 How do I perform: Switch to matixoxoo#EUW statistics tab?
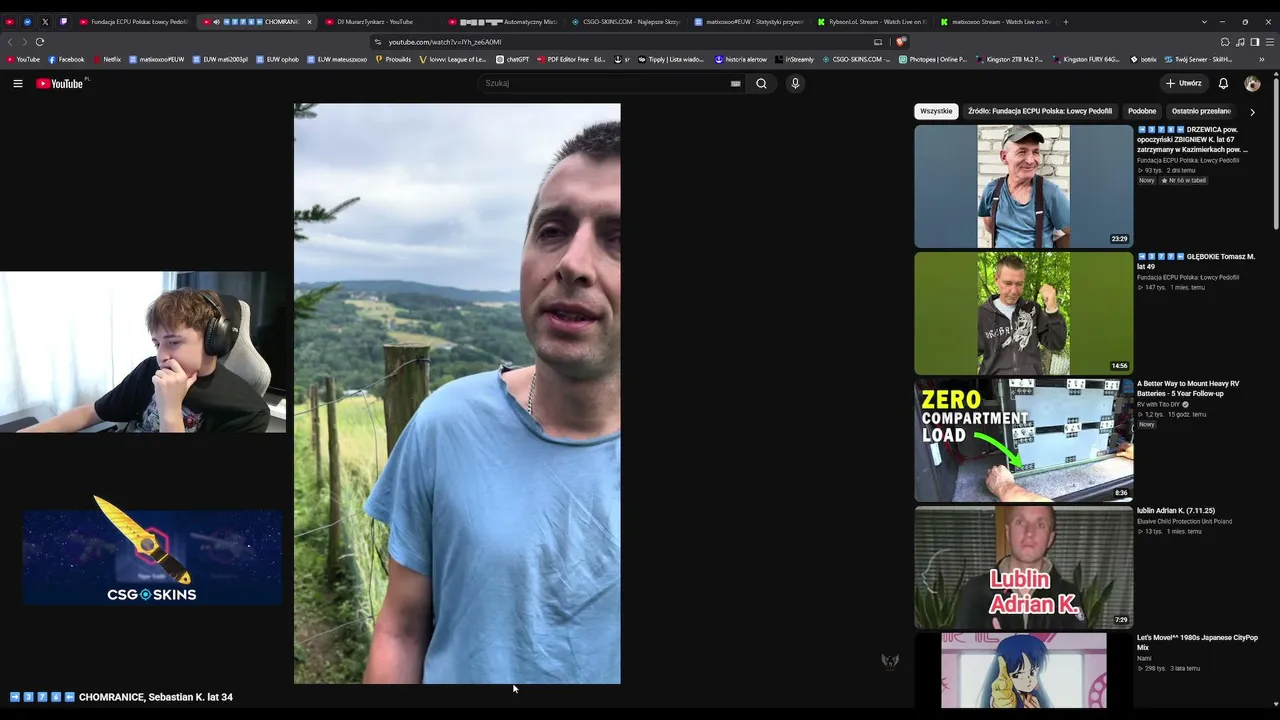[748, 22]
